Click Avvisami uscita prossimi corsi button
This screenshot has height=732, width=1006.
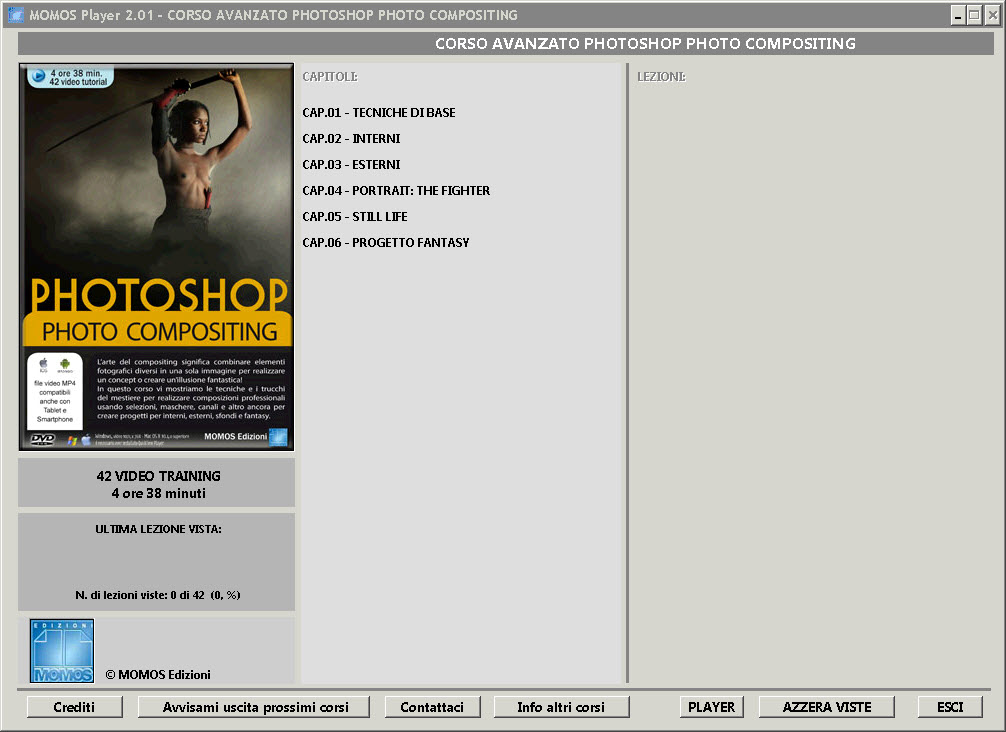click(254, 707)
